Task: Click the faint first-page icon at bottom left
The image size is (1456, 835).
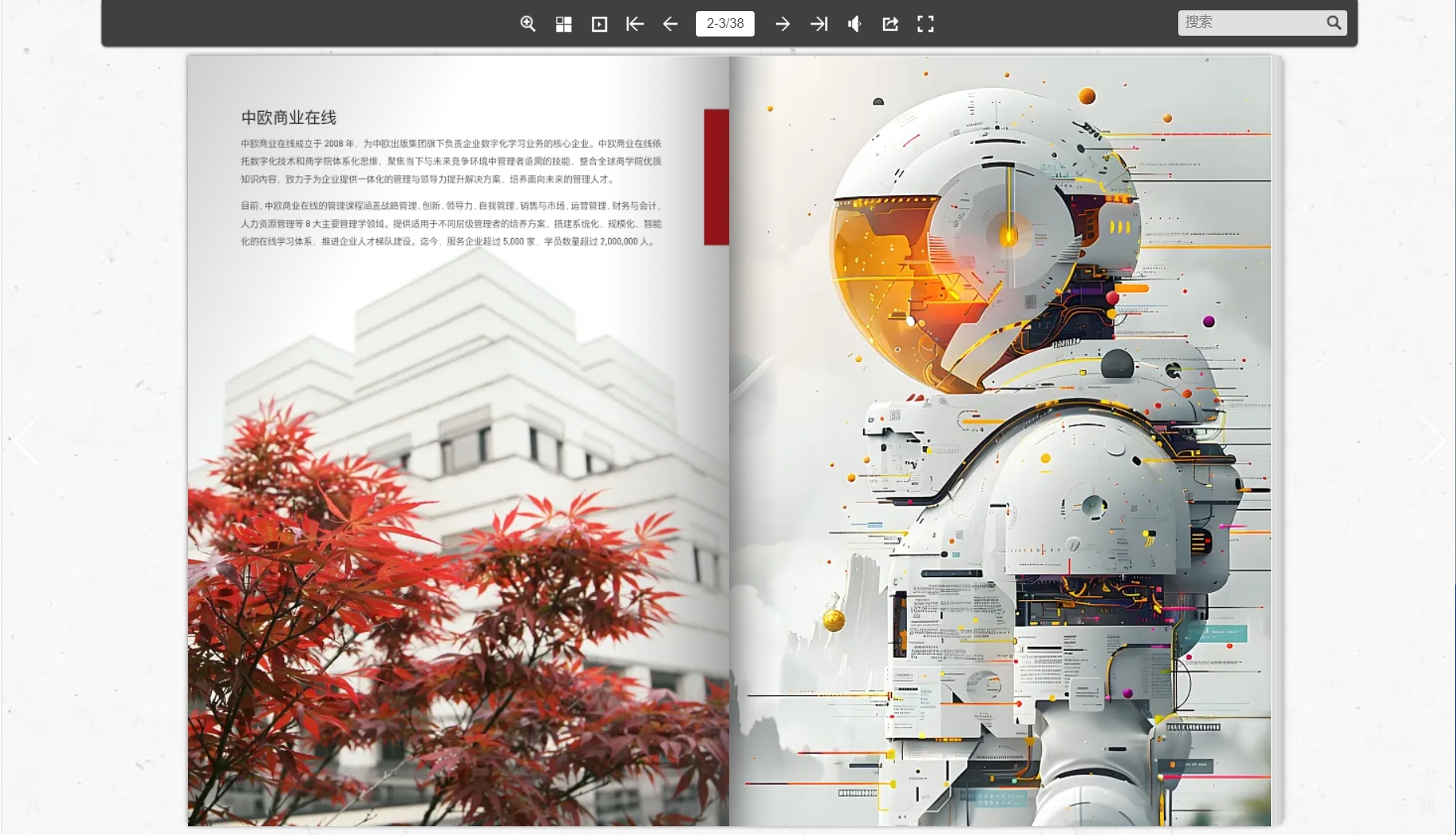Action: (x=33, y=806)
